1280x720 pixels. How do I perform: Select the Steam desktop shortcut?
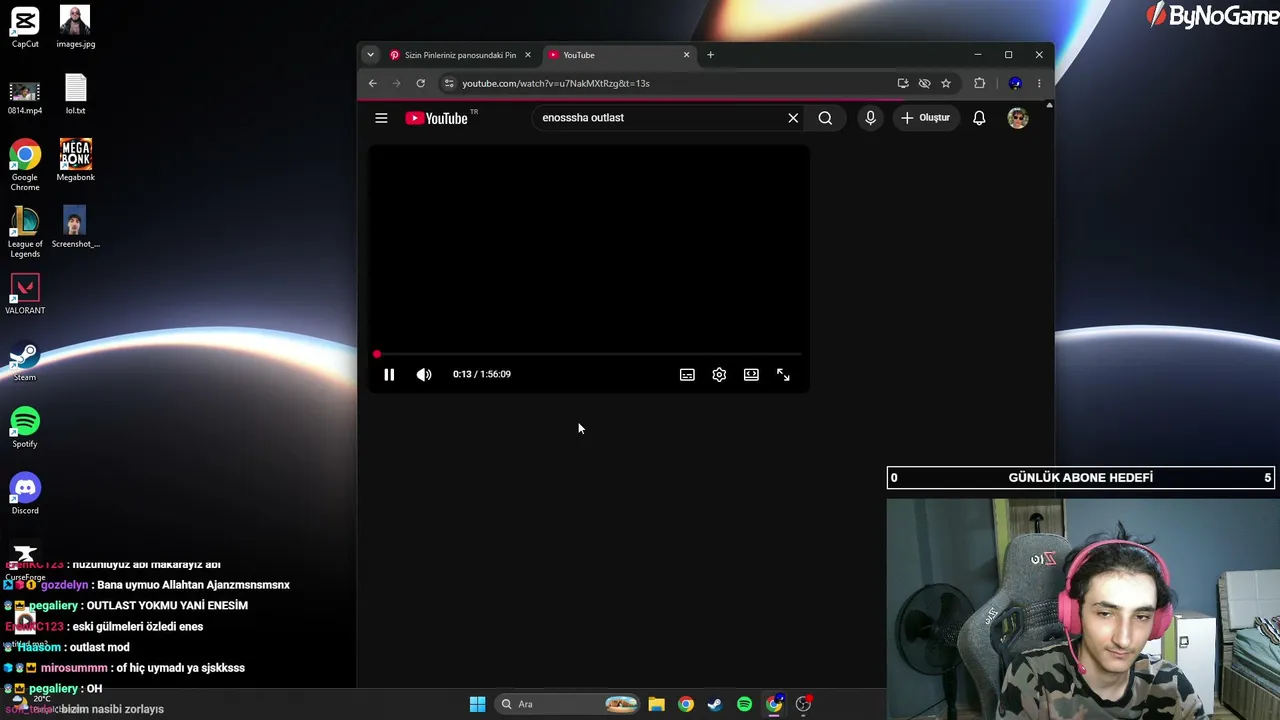pyautogui.click(x=25, y=362)
